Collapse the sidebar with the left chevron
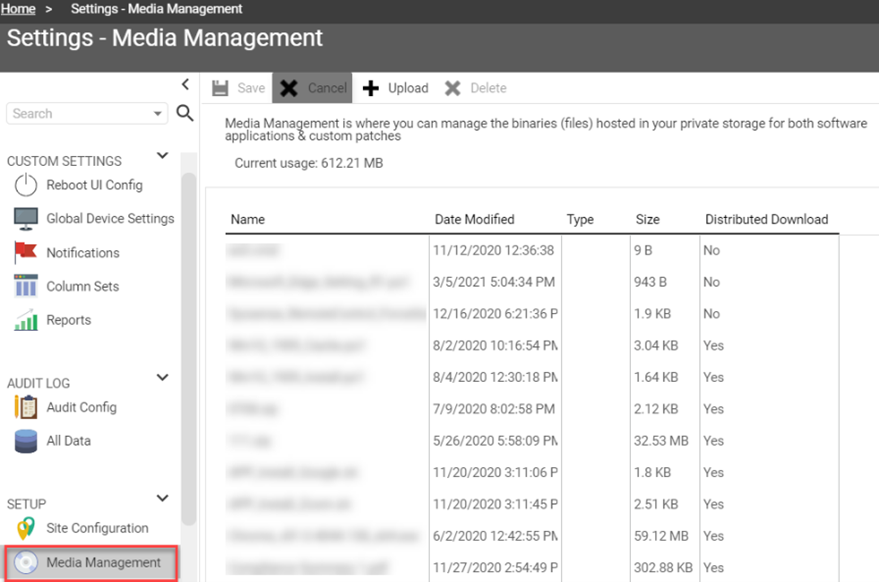Viewport: 879px width, 582px height. point(186,85)
